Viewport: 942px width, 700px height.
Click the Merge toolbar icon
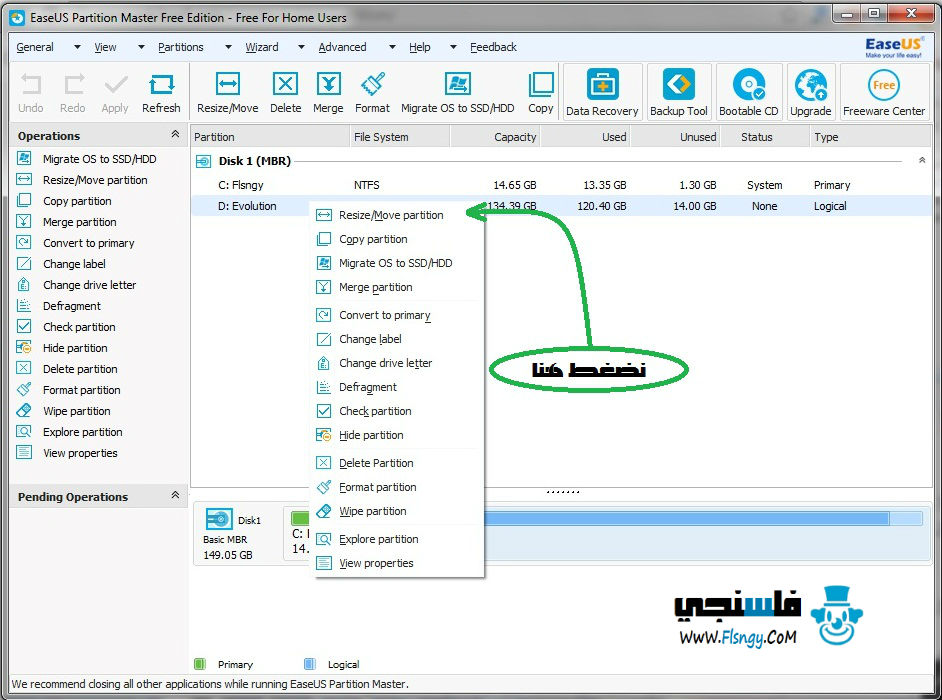click(x=329, y=84)
